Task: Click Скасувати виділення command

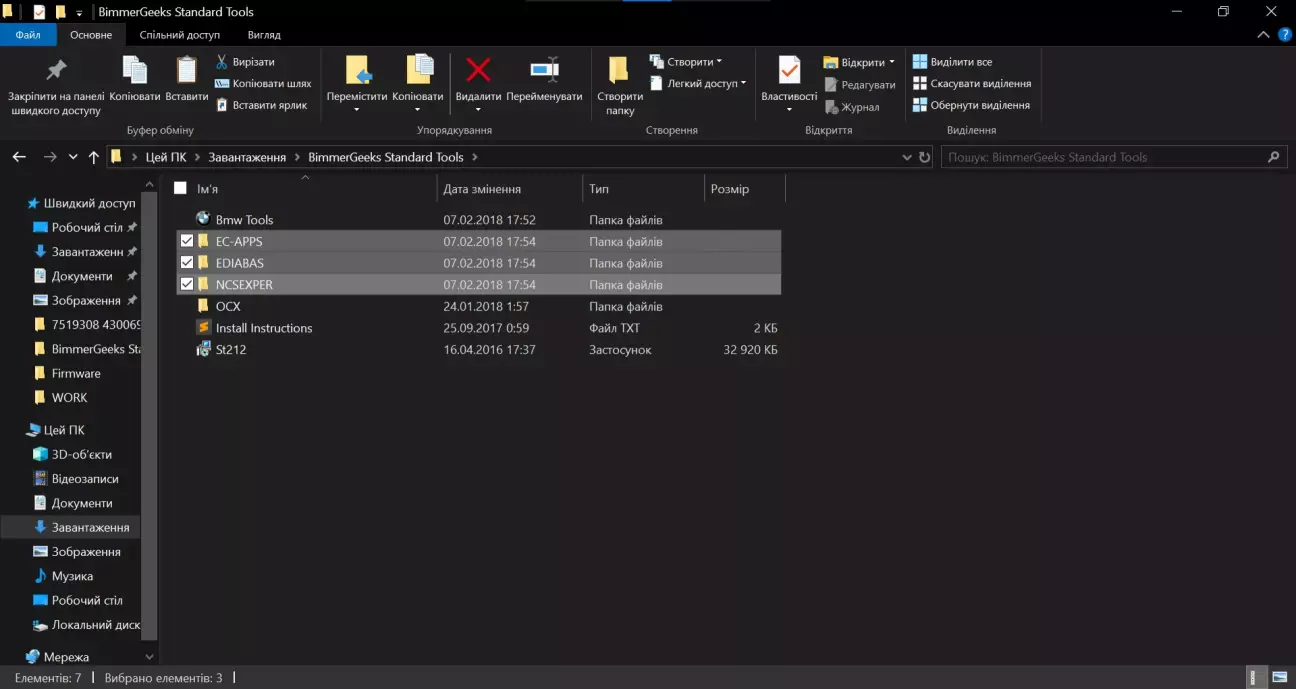Action: 971,83
